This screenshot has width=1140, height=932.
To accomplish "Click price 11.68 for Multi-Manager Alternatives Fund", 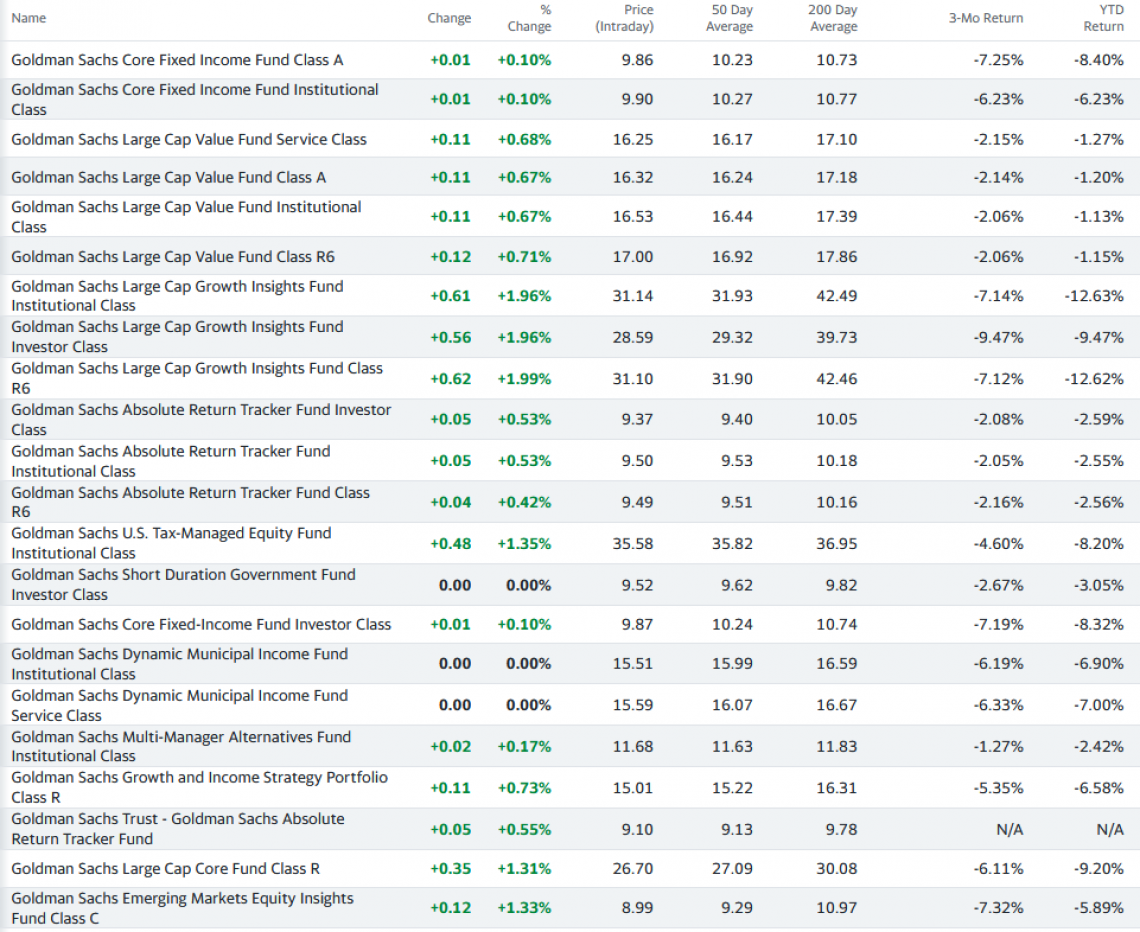I will tap(633, 747).
